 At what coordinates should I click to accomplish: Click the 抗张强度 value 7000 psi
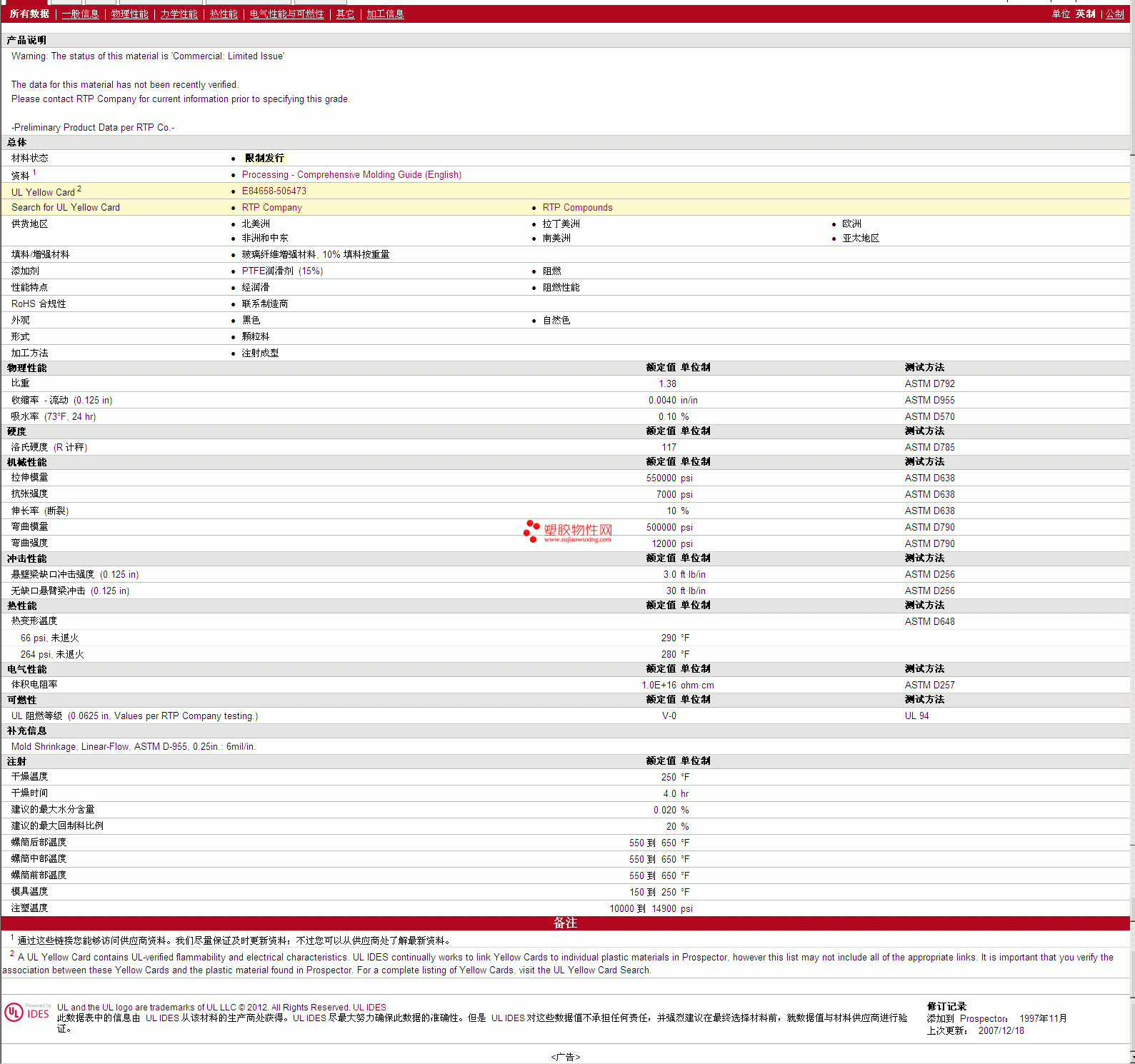tap(674, 495)
